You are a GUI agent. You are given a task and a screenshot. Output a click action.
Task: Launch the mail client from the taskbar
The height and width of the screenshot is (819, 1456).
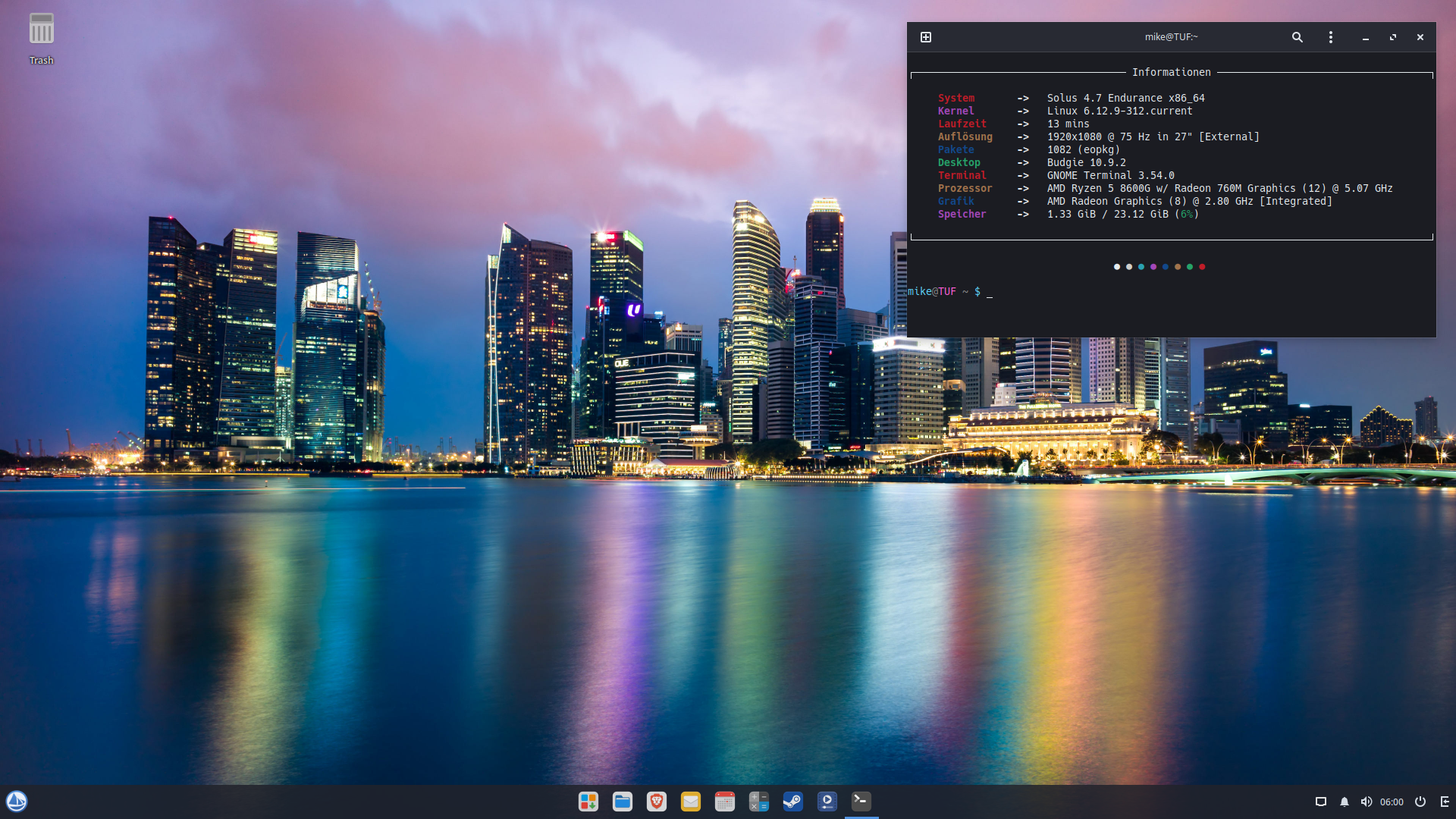coord(691,802)
